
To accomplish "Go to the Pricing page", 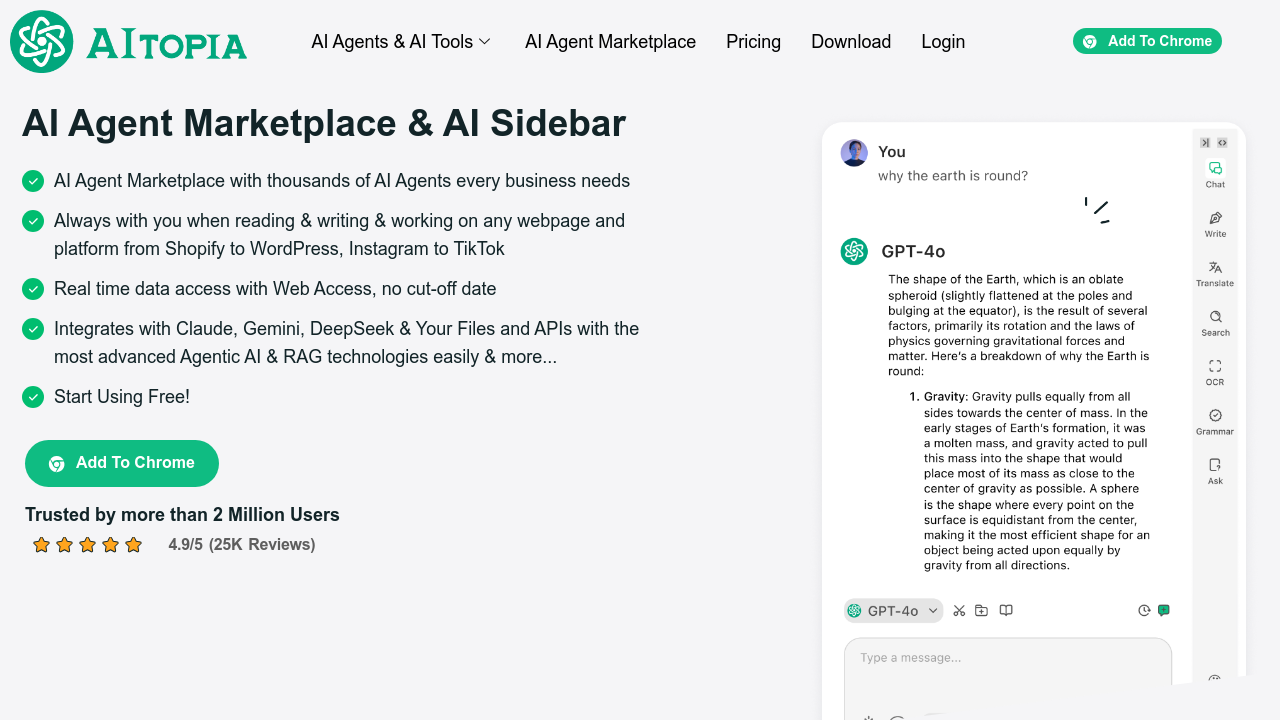I will [x=753, y=41].
